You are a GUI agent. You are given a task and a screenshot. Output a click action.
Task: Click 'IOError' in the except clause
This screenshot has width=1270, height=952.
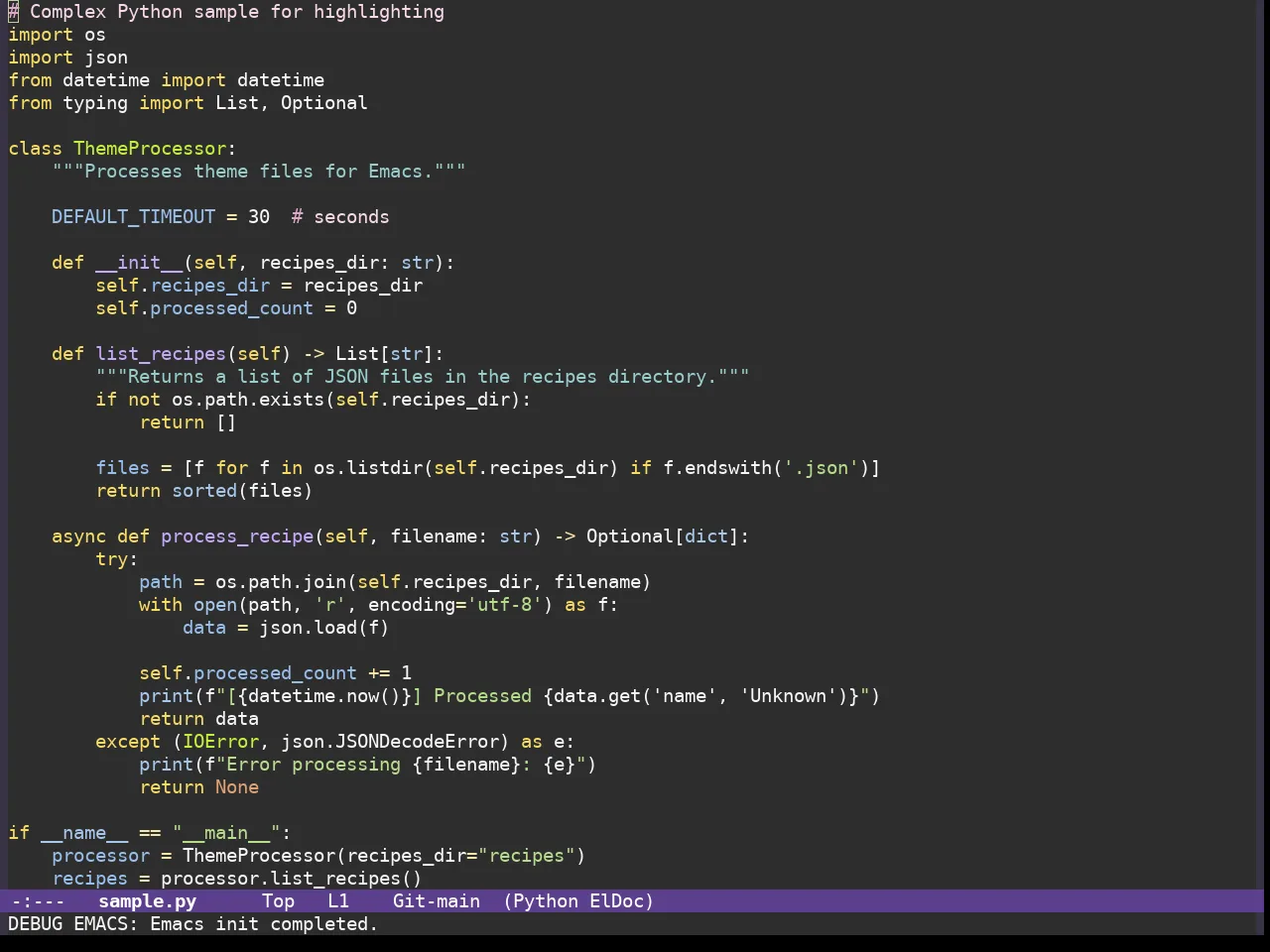(220, 742)
